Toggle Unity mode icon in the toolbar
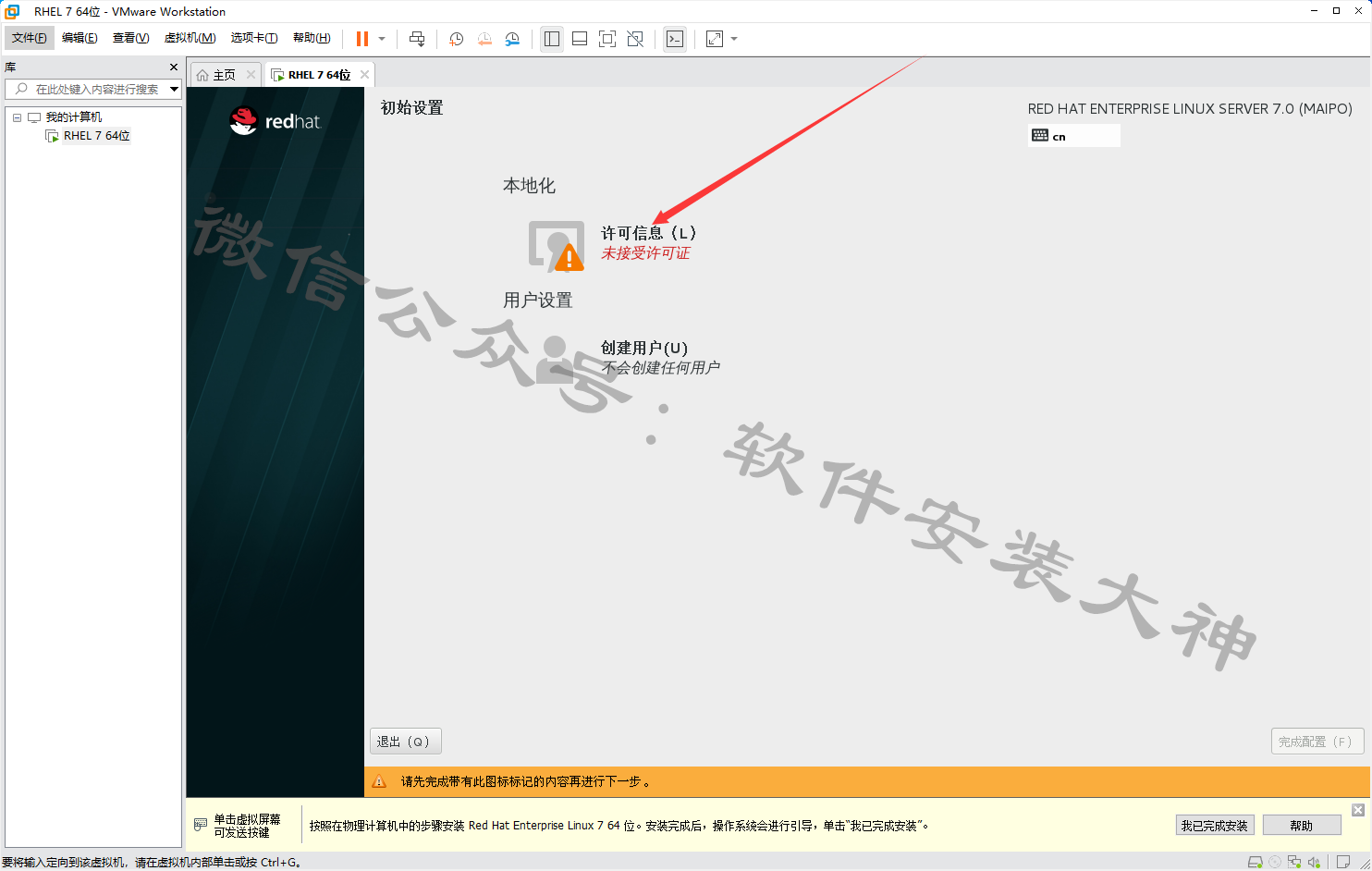 (635, 39)
